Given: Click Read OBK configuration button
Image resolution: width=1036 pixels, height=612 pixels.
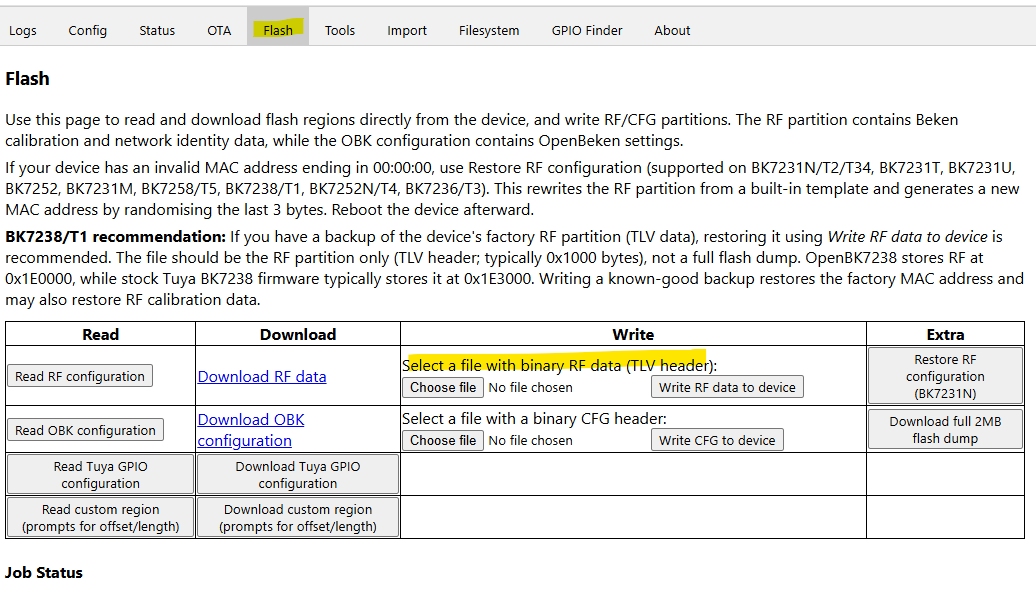Looking at the screenshot, I should click(85, 430).
